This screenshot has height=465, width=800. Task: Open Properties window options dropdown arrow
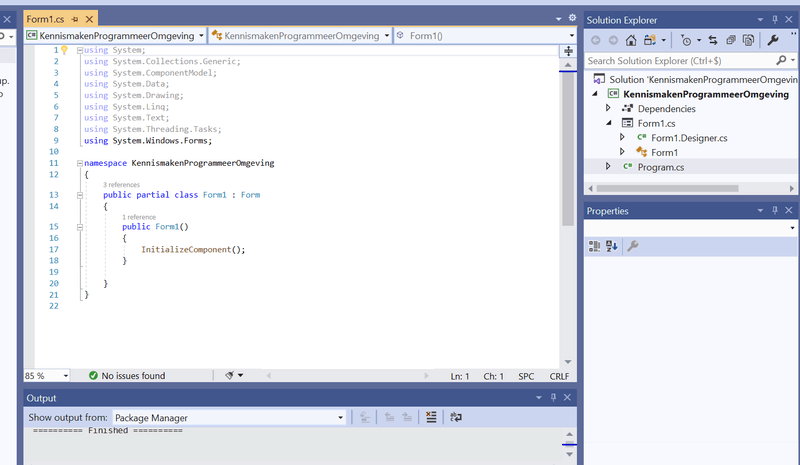[x=760, y=210]
